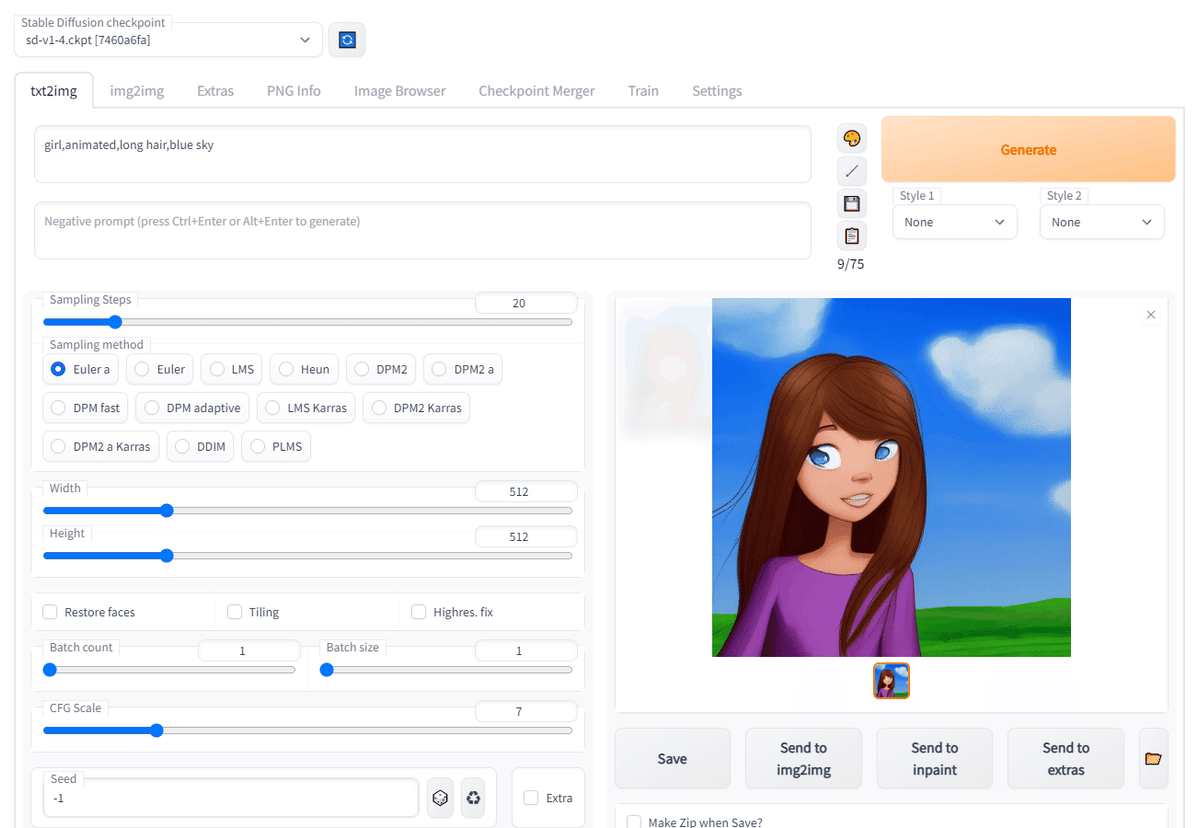Screen dimensions: 1200x828
Task: Open the Style 1 dropdown
Action: (x=954, y=222)
